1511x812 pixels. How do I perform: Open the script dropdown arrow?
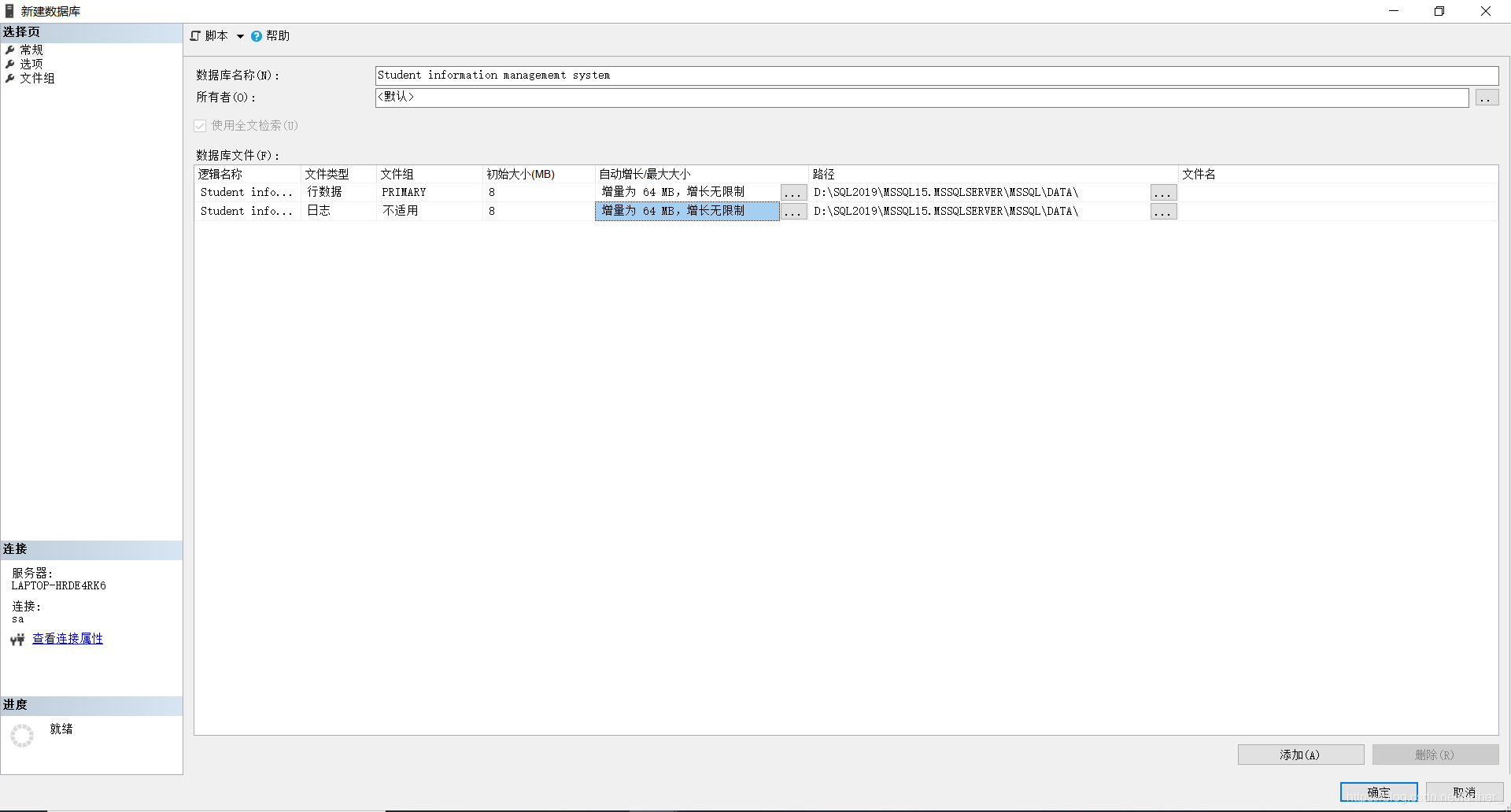tap(240, 36)
